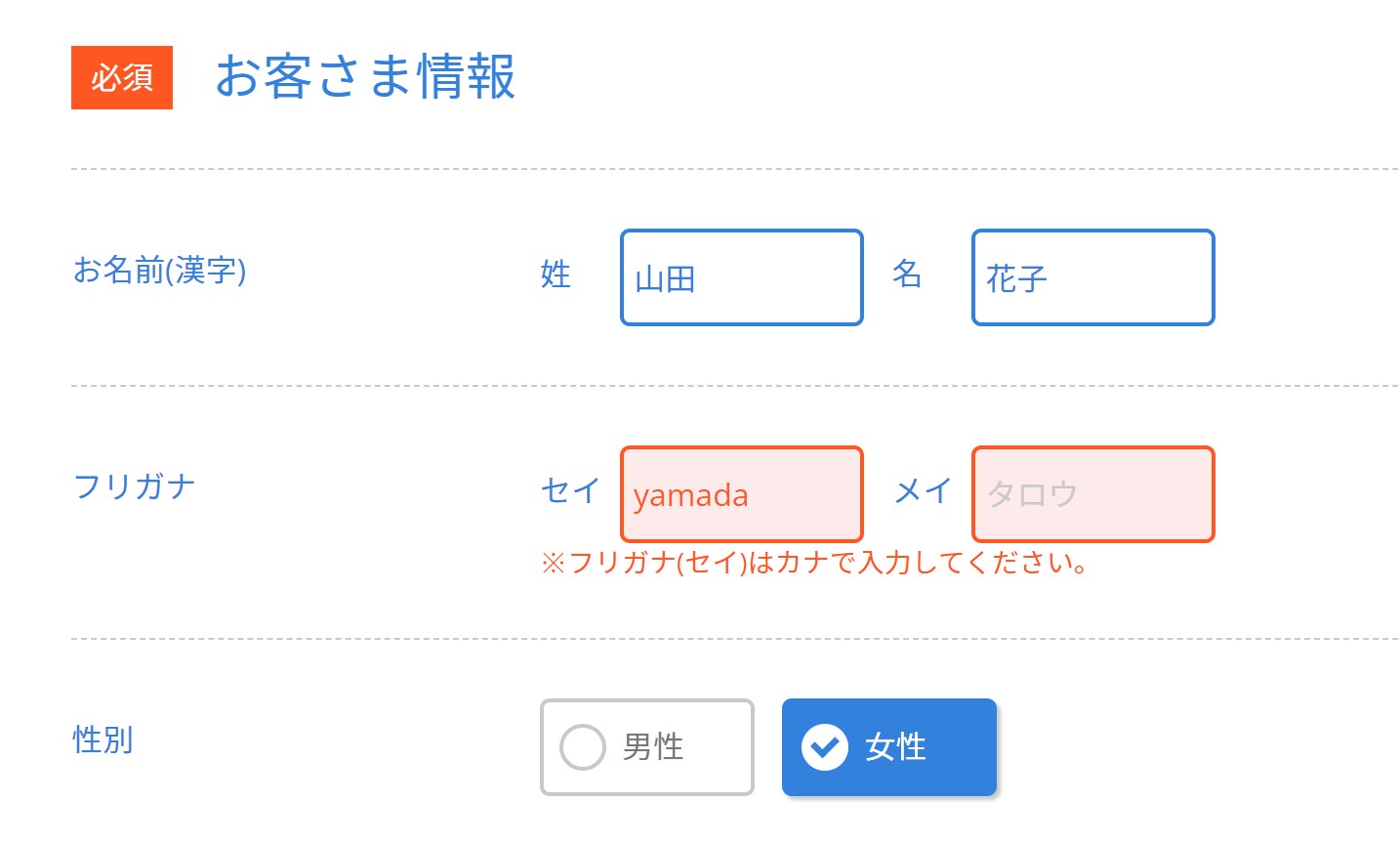Screen dimensions: 1400x844
Task: Select the 女性 gender option
Action: (888, 746)
